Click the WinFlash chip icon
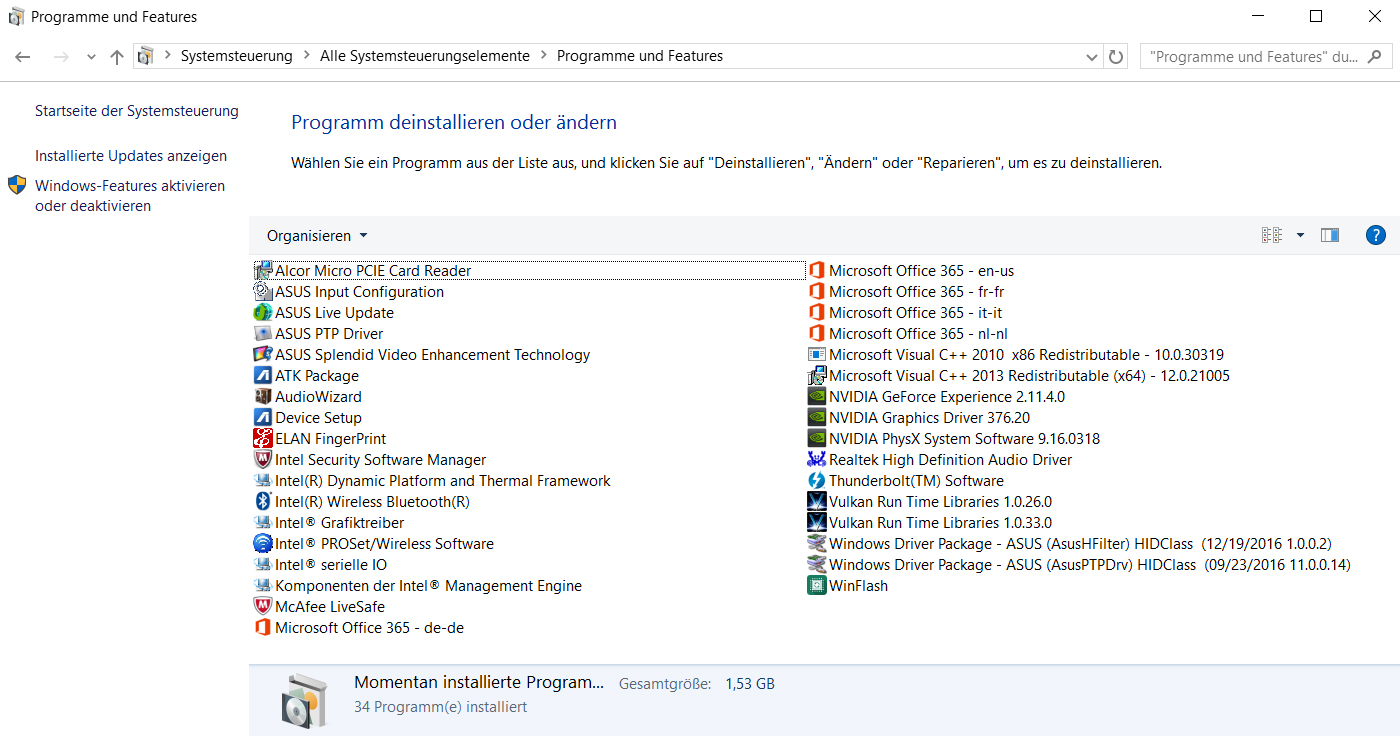Screen dimensions: 1400x736 pos(816,586)
